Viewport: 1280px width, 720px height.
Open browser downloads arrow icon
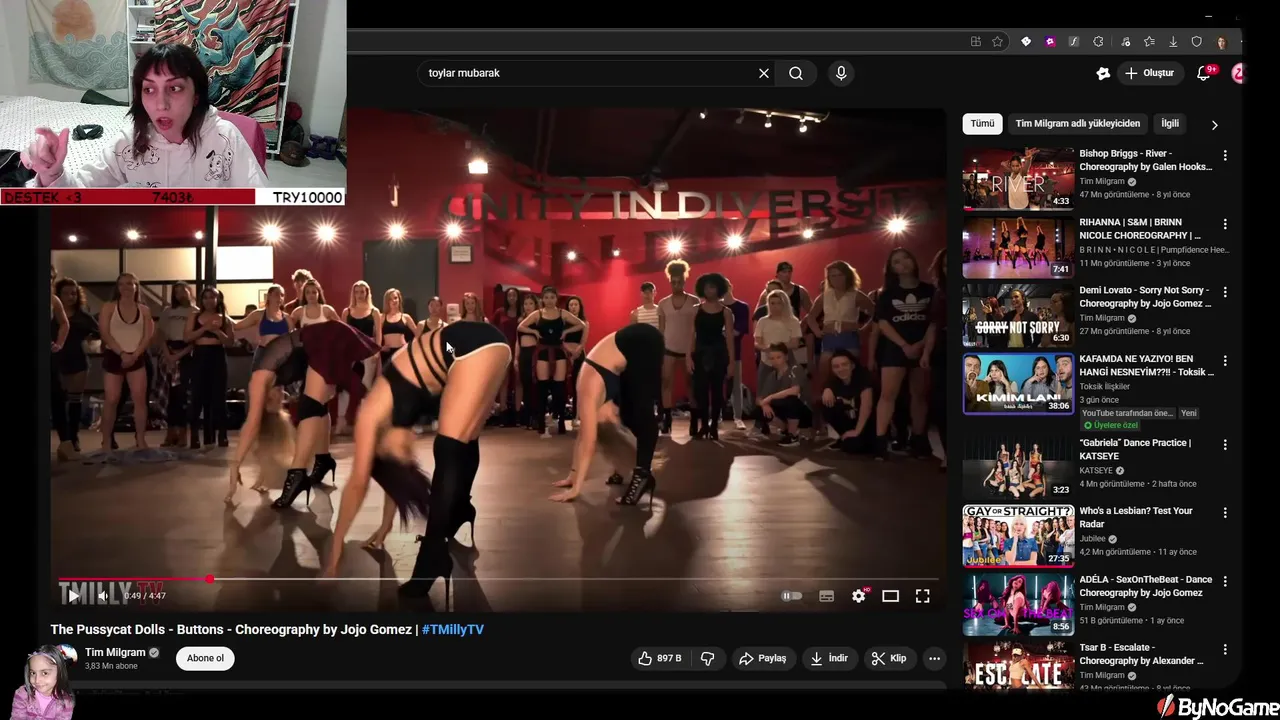(1173, 42)
